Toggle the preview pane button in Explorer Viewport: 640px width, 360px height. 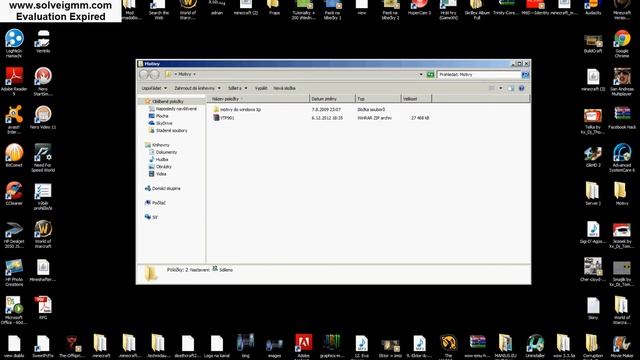tap(511, 88)
